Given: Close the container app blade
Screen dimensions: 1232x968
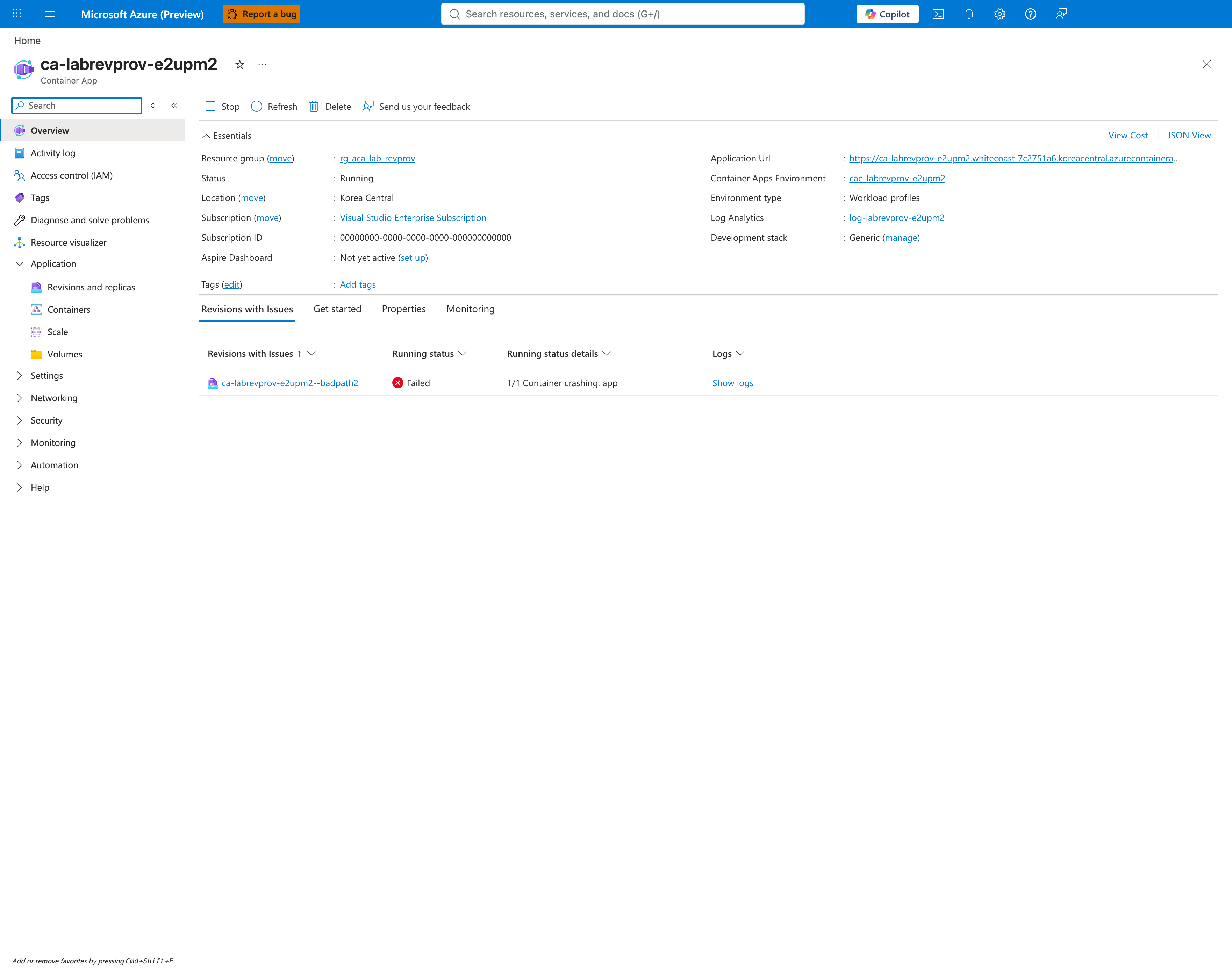Looking at the screenshot, I should [x=1206, y=64].
